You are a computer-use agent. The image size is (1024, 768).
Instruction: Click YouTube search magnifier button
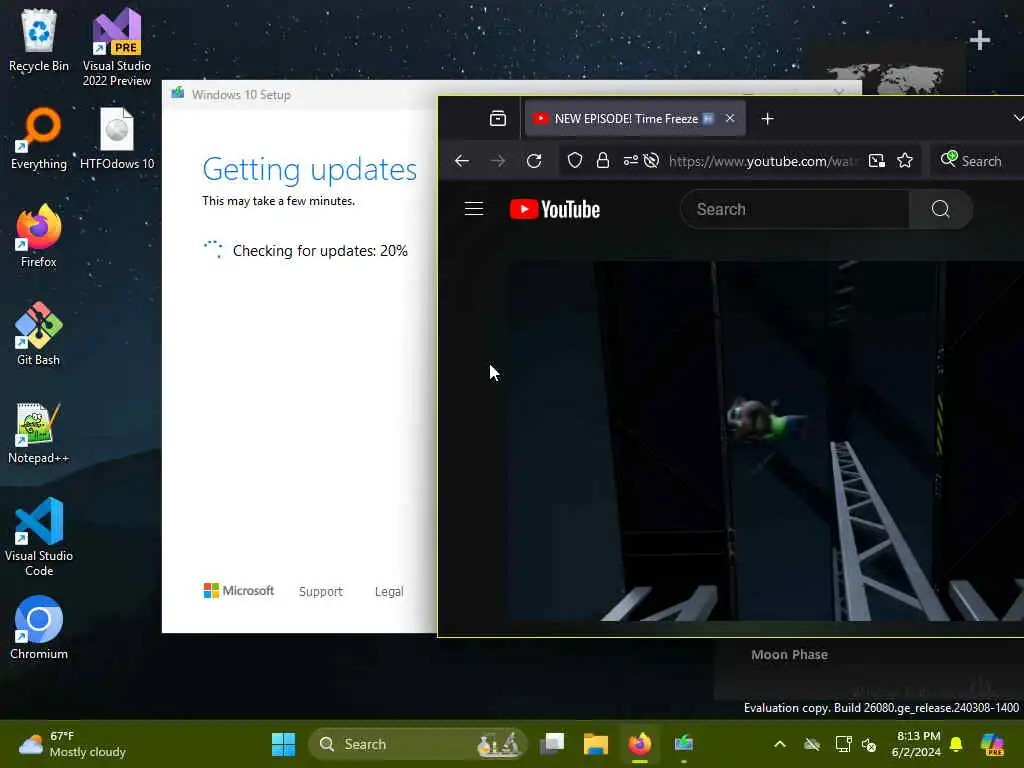(x=940, y=209)
